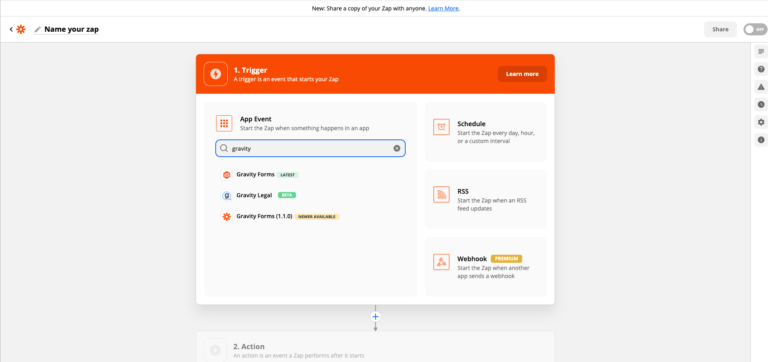The width and height of the screenshot is (768, 362).
Task: Open the Learn More link in banner
Action: pos(443,8)
